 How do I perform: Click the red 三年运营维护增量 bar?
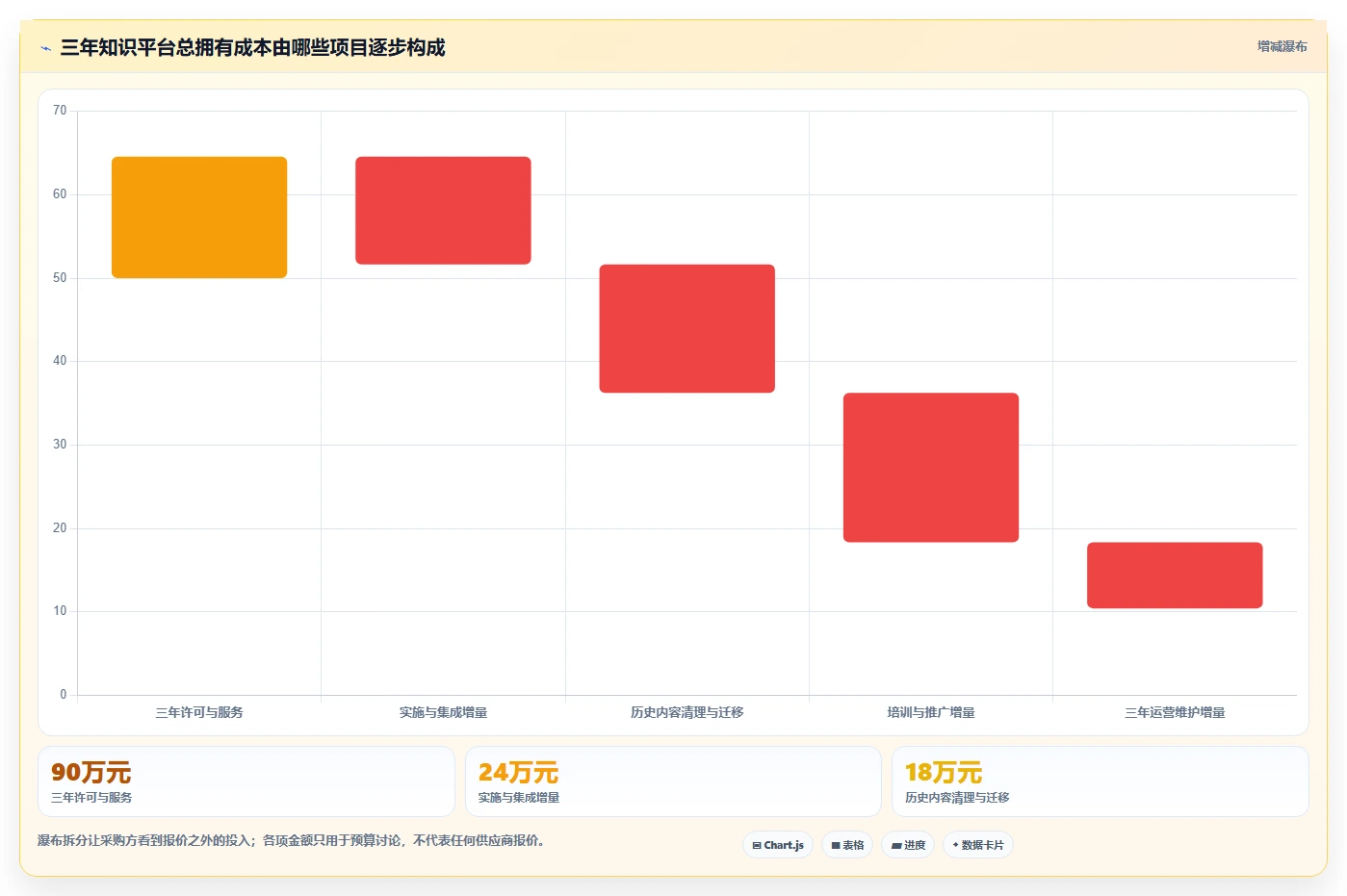[x=1175, y=576]
